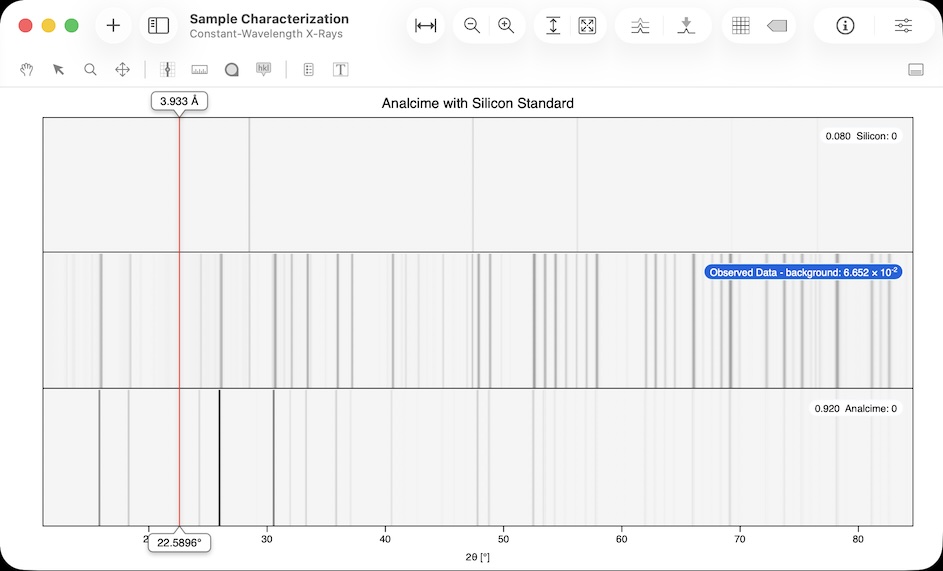Fit the pattern to horizontal width
The width and height of the screenshot is (943, 571).
tap(426, 26)
